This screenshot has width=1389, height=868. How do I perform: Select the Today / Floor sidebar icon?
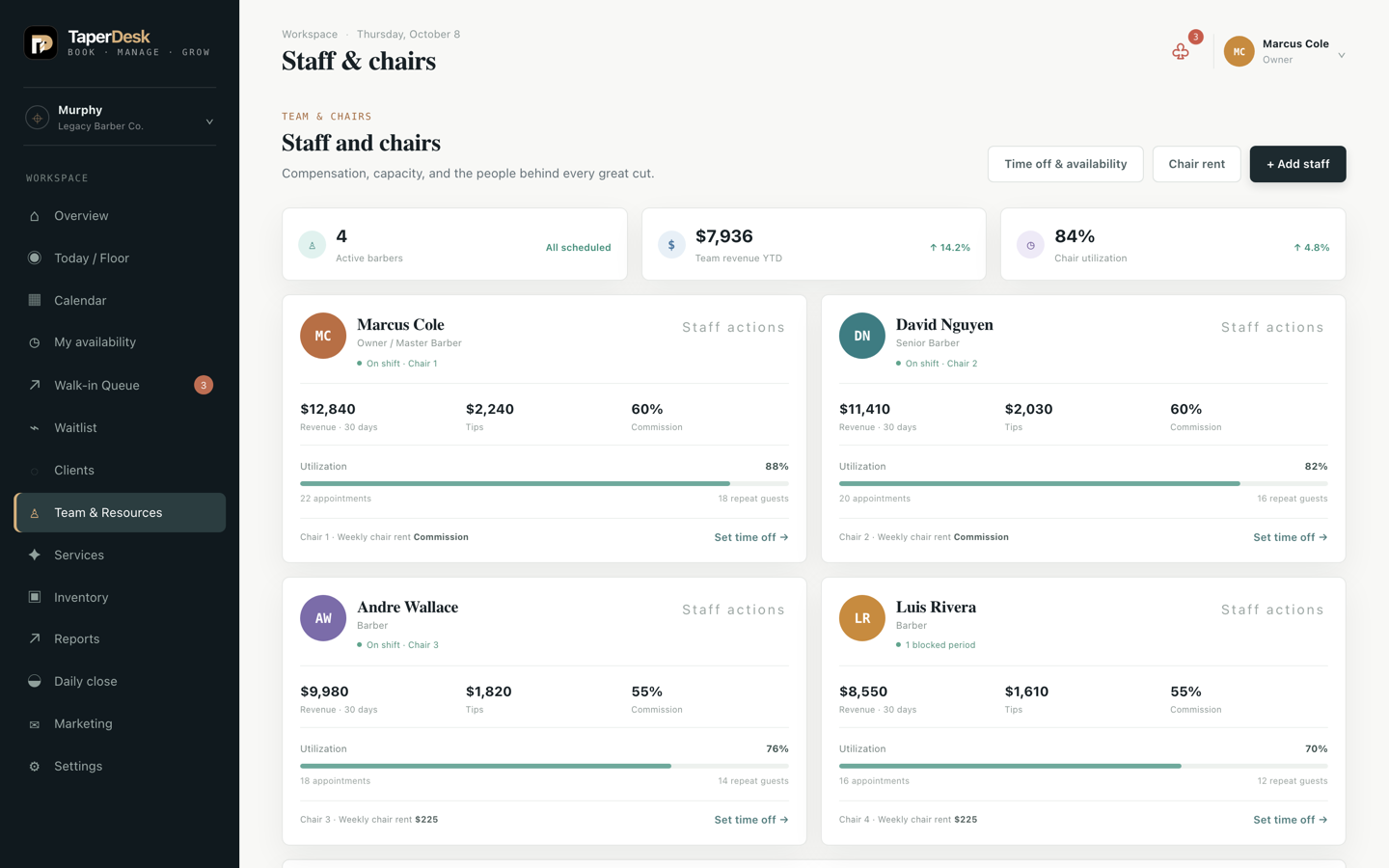pos(35,258)
